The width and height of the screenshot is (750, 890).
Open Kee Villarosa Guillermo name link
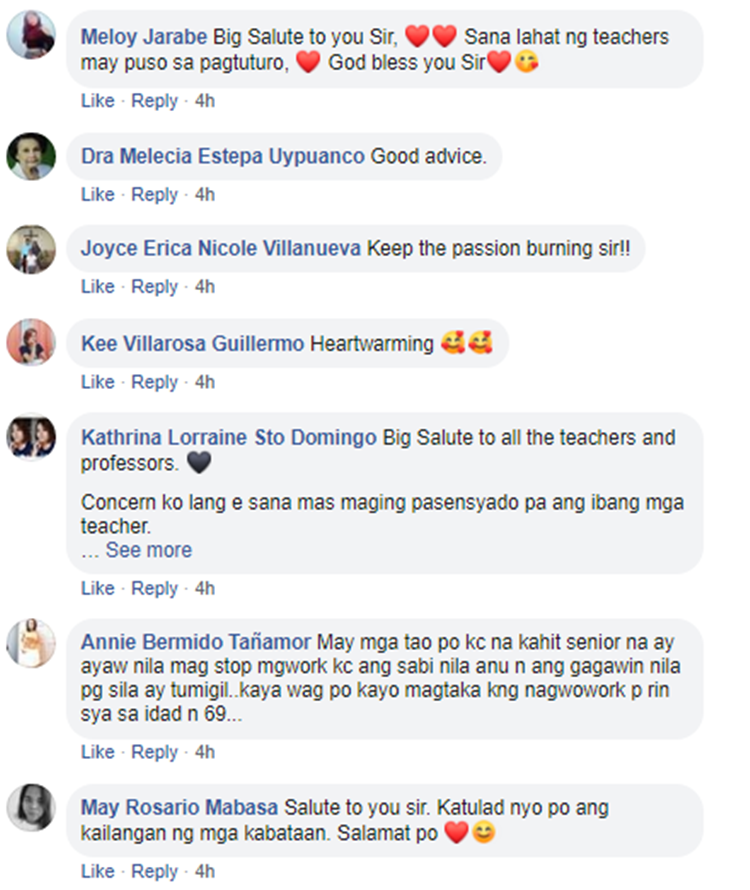(192, 343)
